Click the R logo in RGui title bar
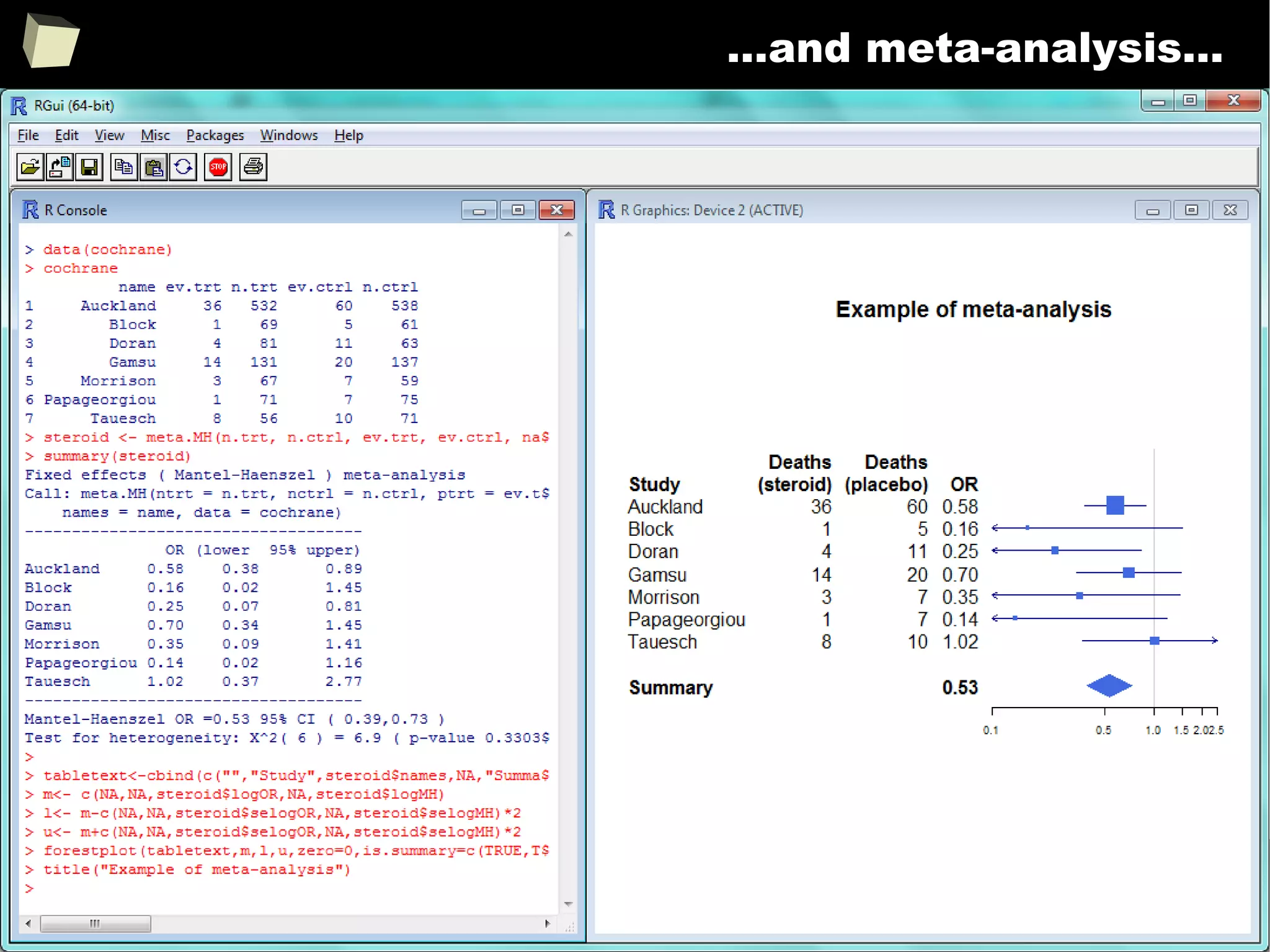 click(x=19, y=106)
